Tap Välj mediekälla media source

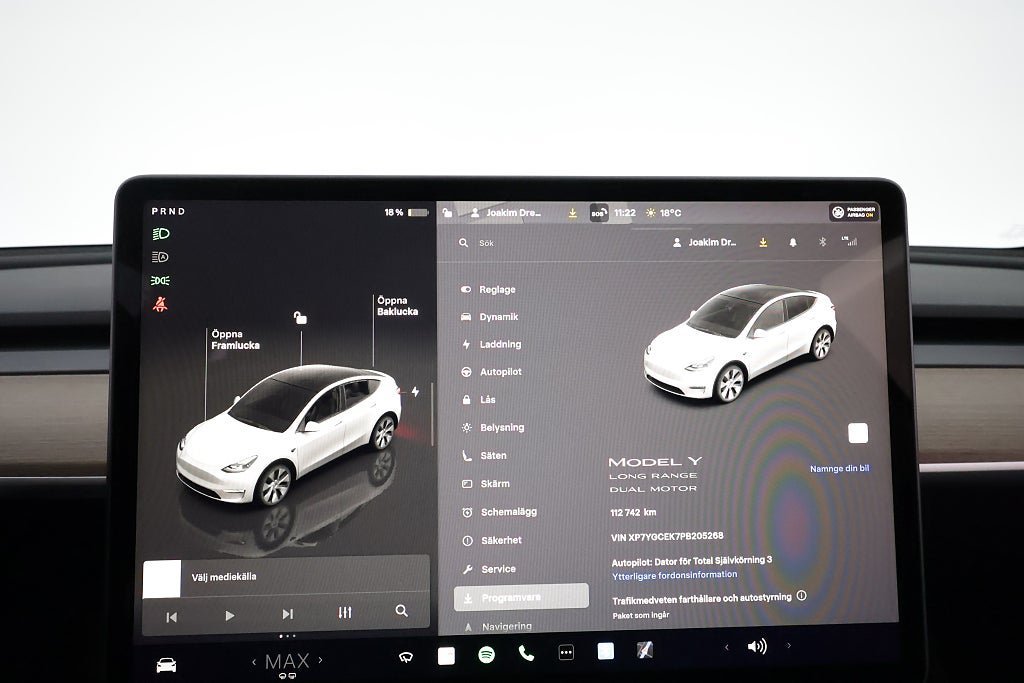click(x=224, y=577)
